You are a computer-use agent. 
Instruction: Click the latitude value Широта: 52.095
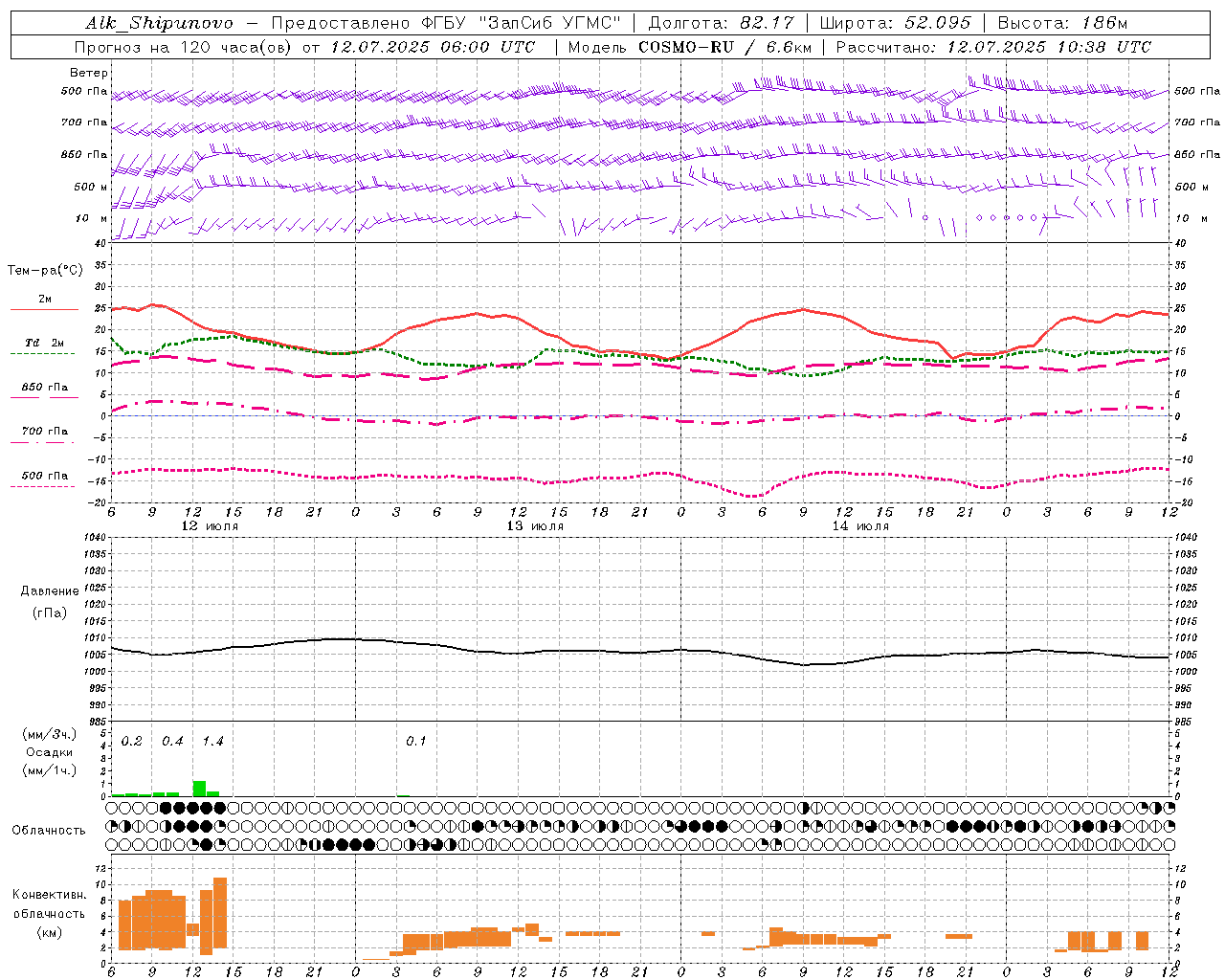click(x=895, y=23)
